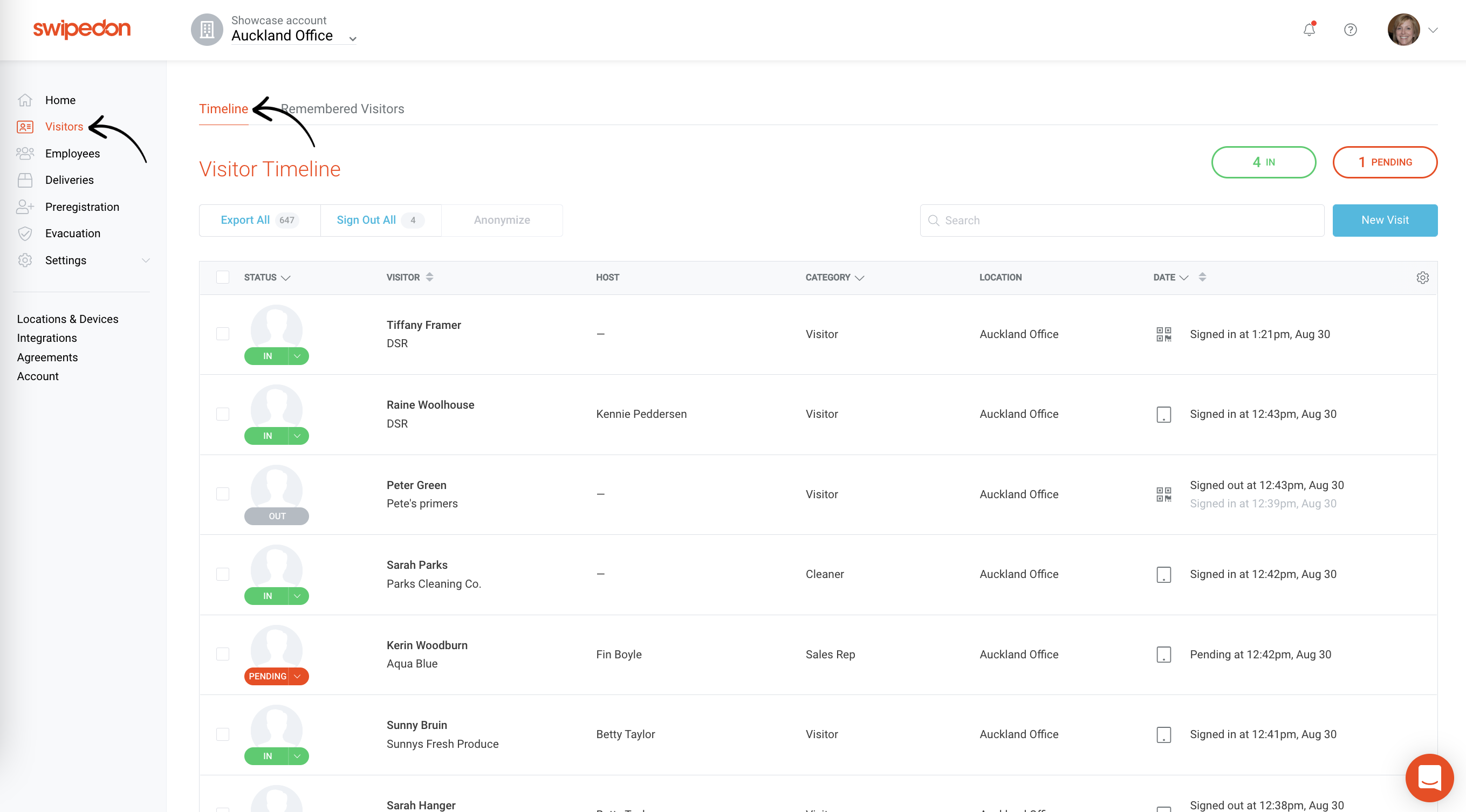
Task: Check the box for Tiffany Framer
Action: (223, 334)
